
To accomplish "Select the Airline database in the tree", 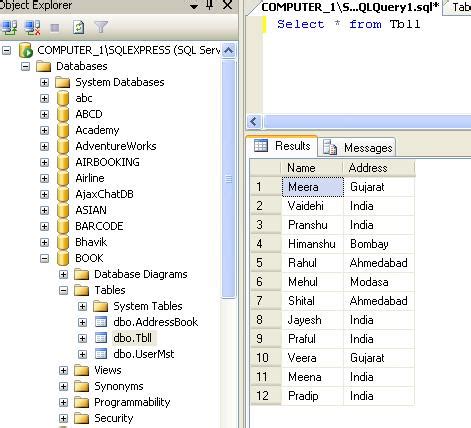I will 90,178.
